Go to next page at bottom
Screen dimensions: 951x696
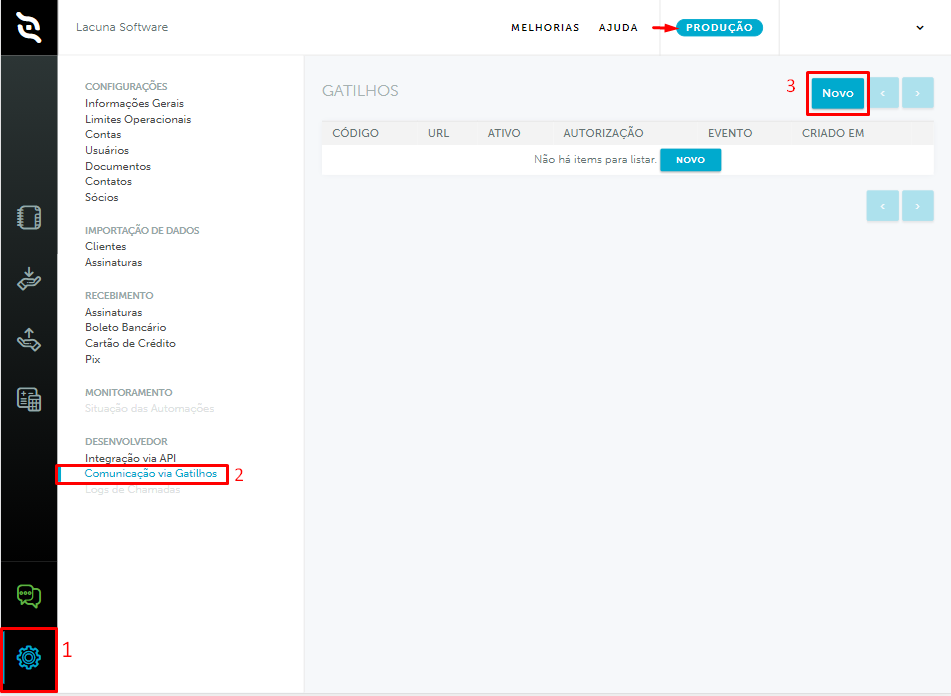pos(917,206)
